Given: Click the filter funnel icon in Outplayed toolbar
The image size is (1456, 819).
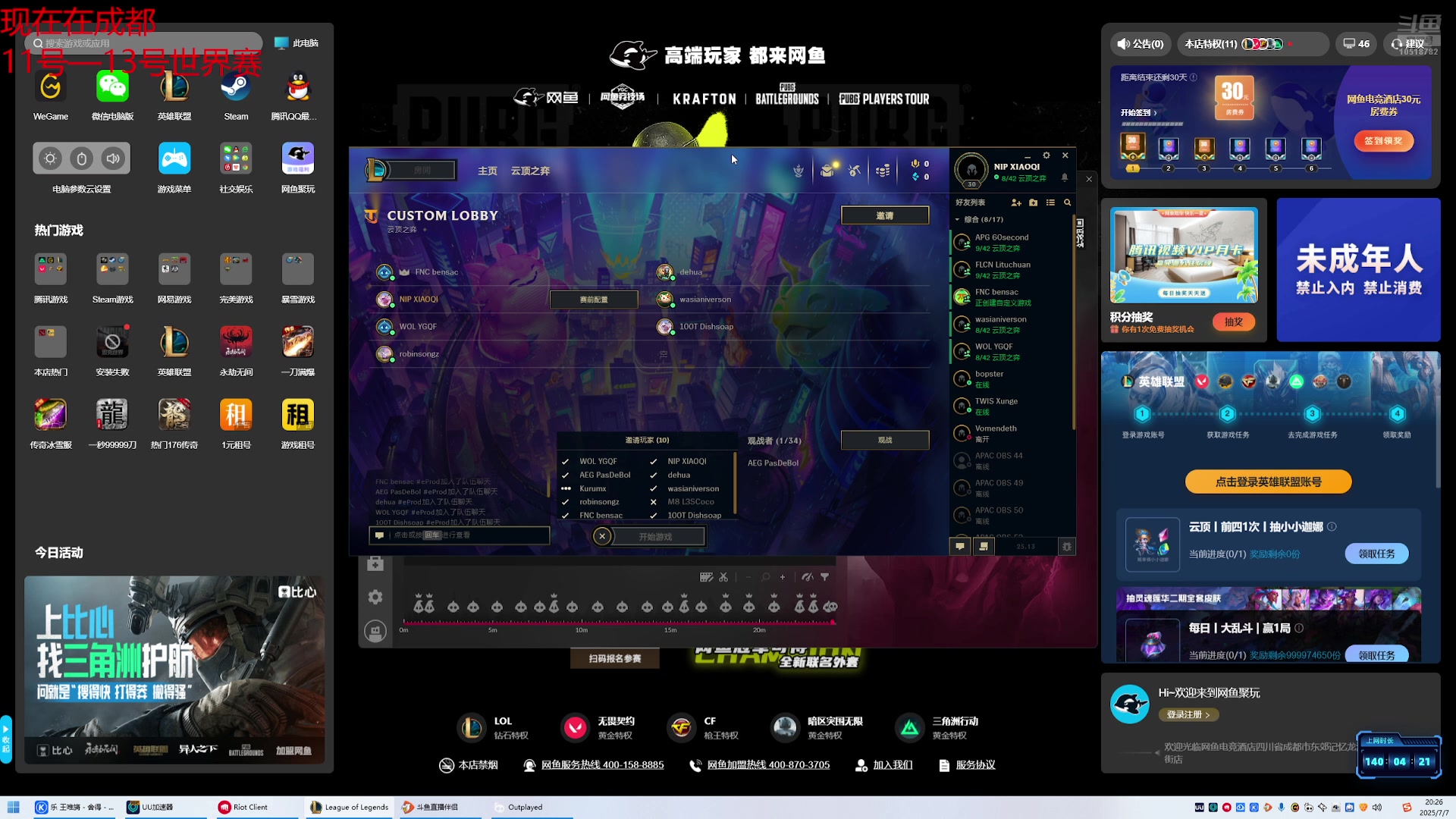Looking at the screenshot, I should 824,577.
